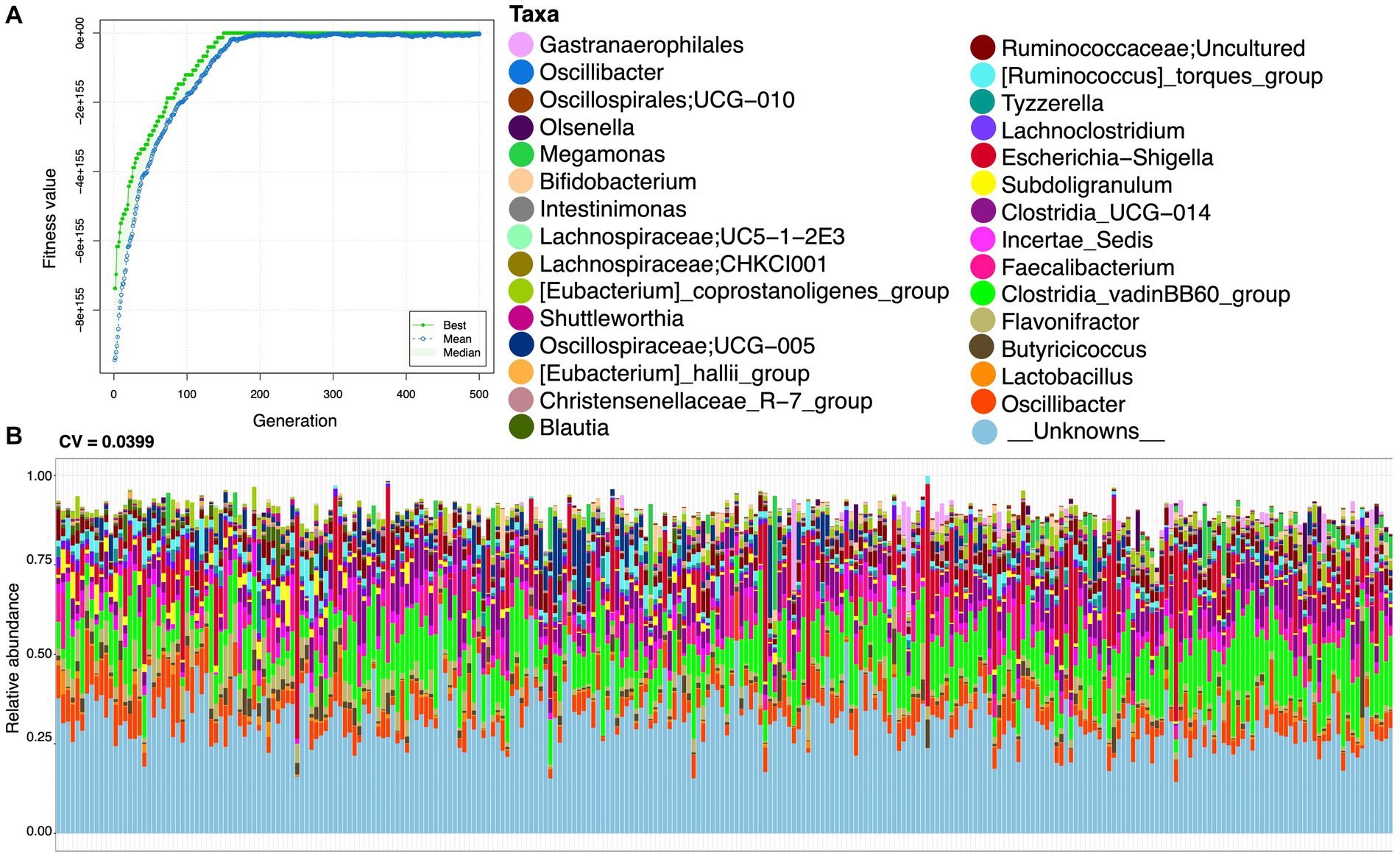Click the '-2e+155' fitness tick label
This screenshot has height=856, width=1400.
coord(79,102)
